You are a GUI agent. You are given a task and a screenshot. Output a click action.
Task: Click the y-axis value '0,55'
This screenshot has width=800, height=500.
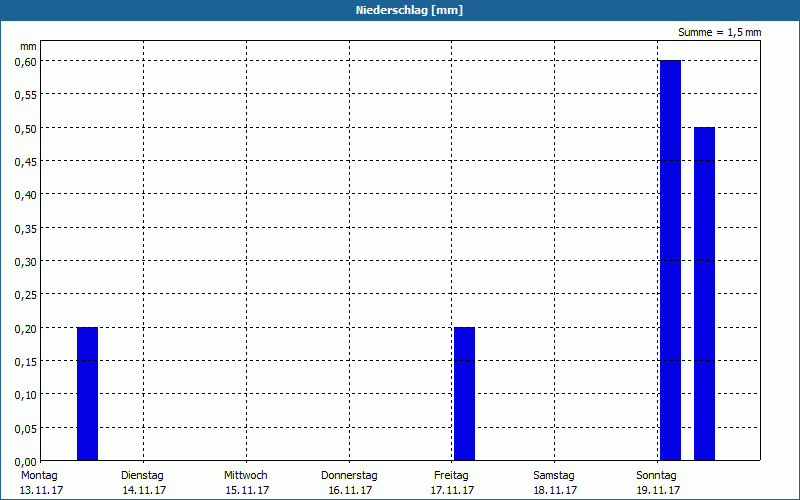pos(26,95)
